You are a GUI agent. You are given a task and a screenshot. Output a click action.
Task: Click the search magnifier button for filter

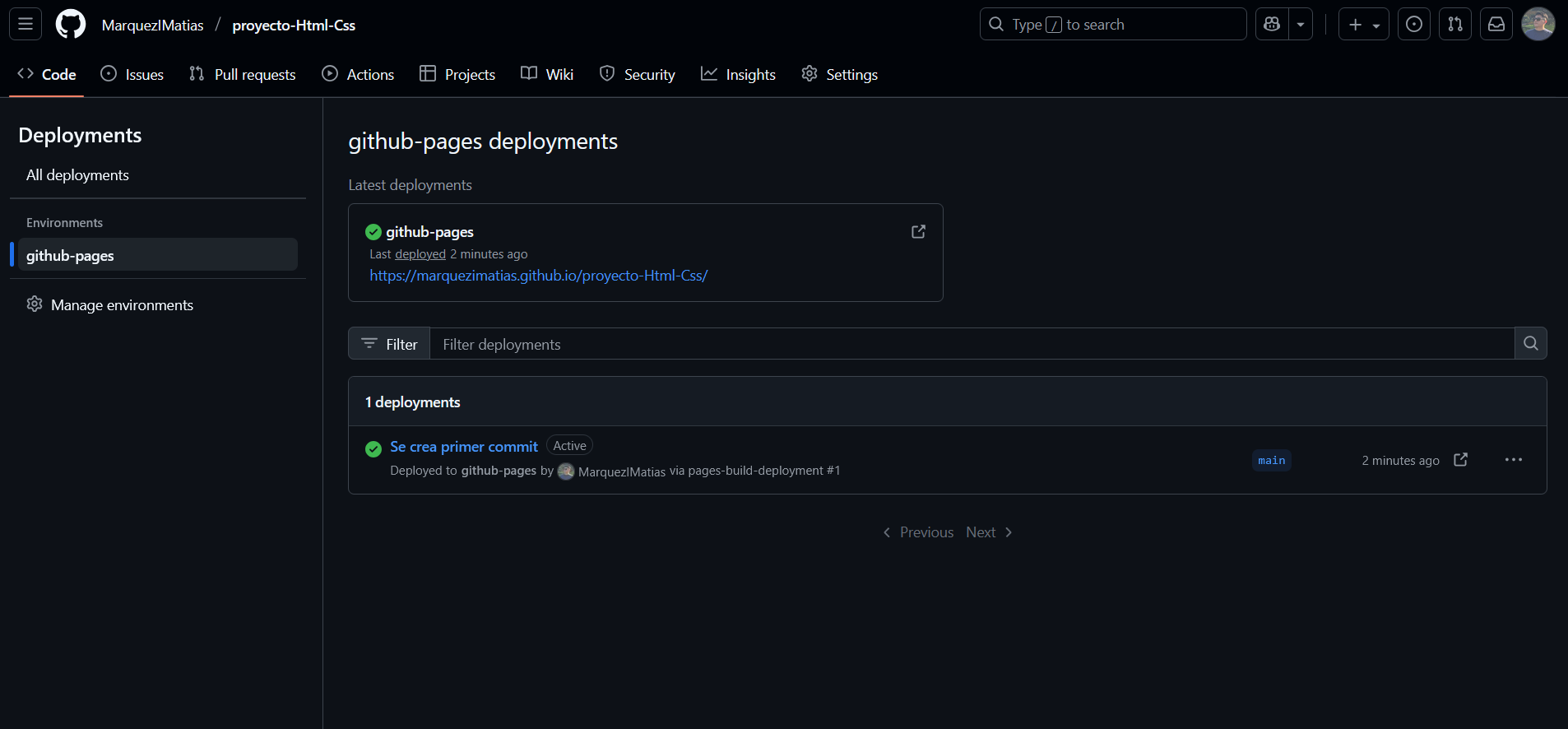tap(1531, 344)
